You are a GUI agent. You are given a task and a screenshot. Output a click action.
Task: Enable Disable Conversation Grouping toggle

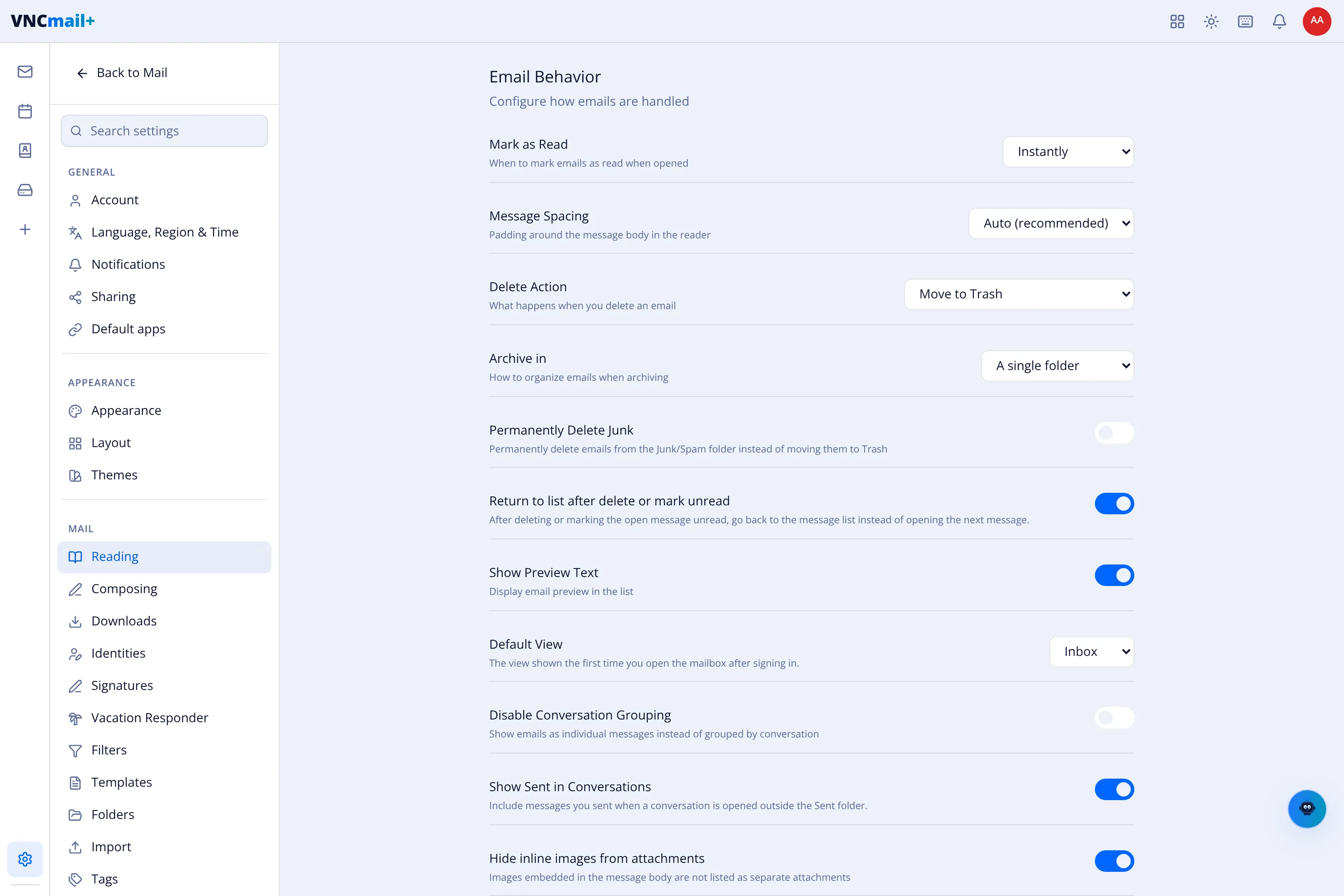pos(1114,718)
